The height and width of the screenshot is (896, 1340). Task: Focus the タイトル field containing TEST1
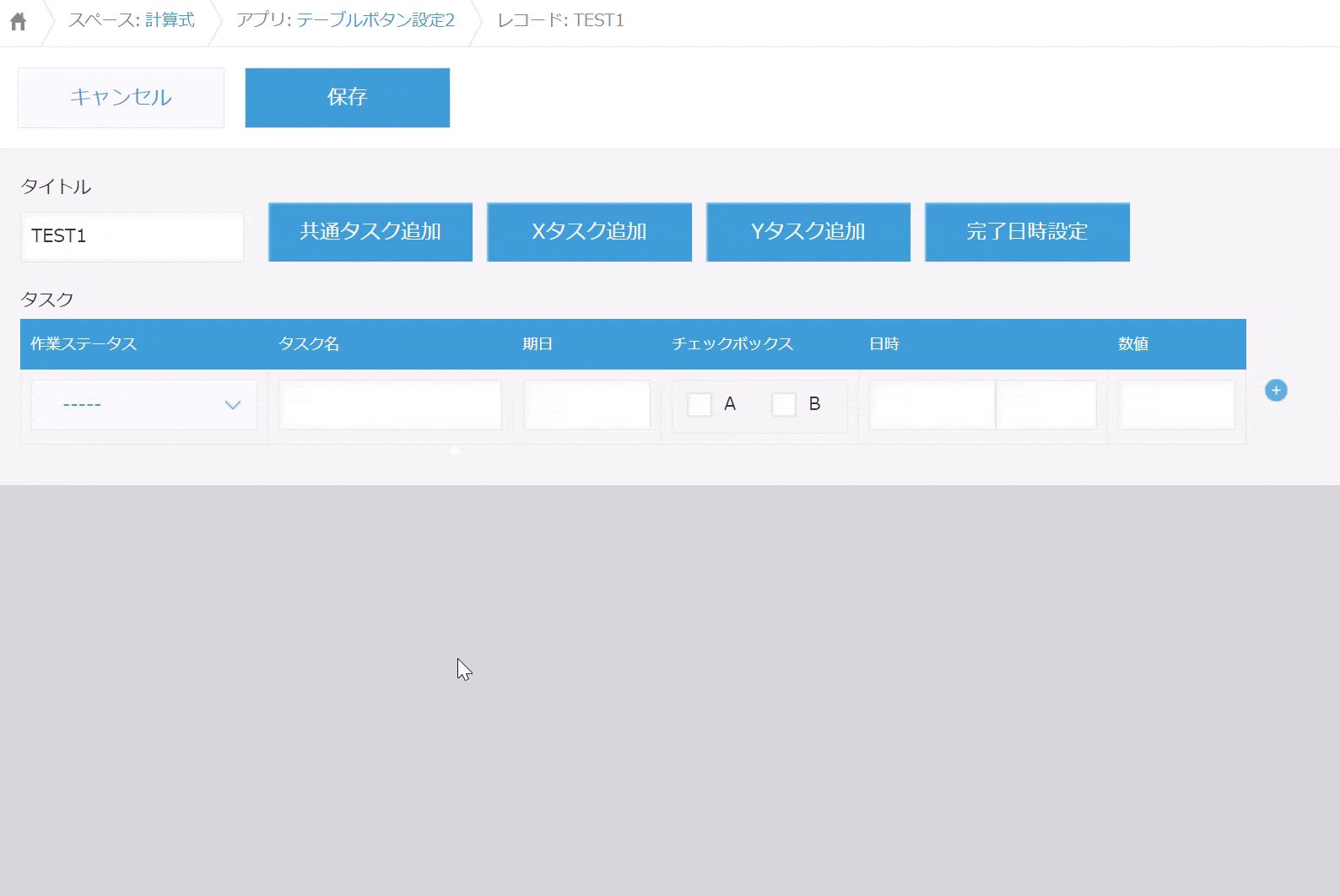click(132, 236)
